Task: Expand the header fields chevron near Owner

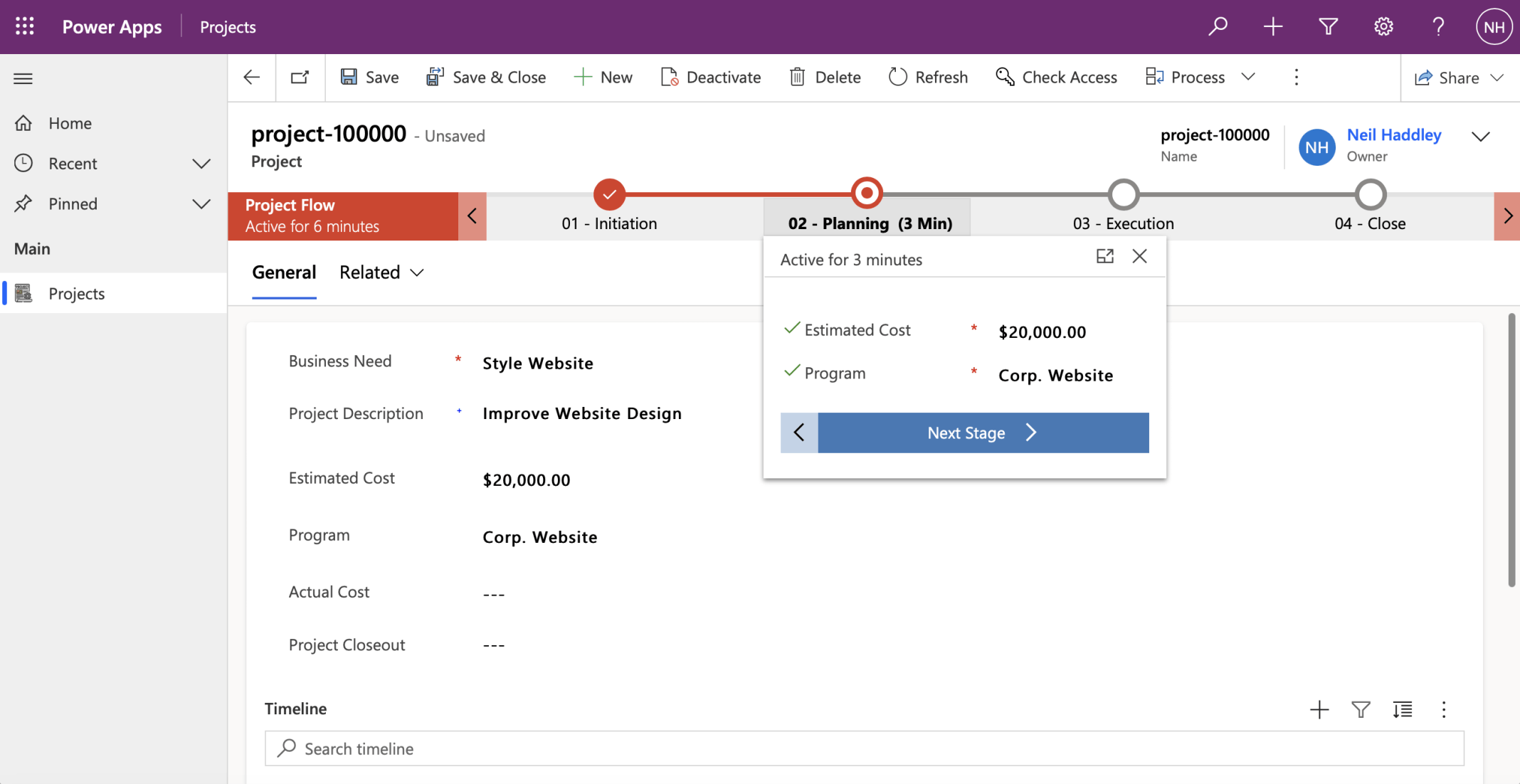Action: tap(1480, 137)
